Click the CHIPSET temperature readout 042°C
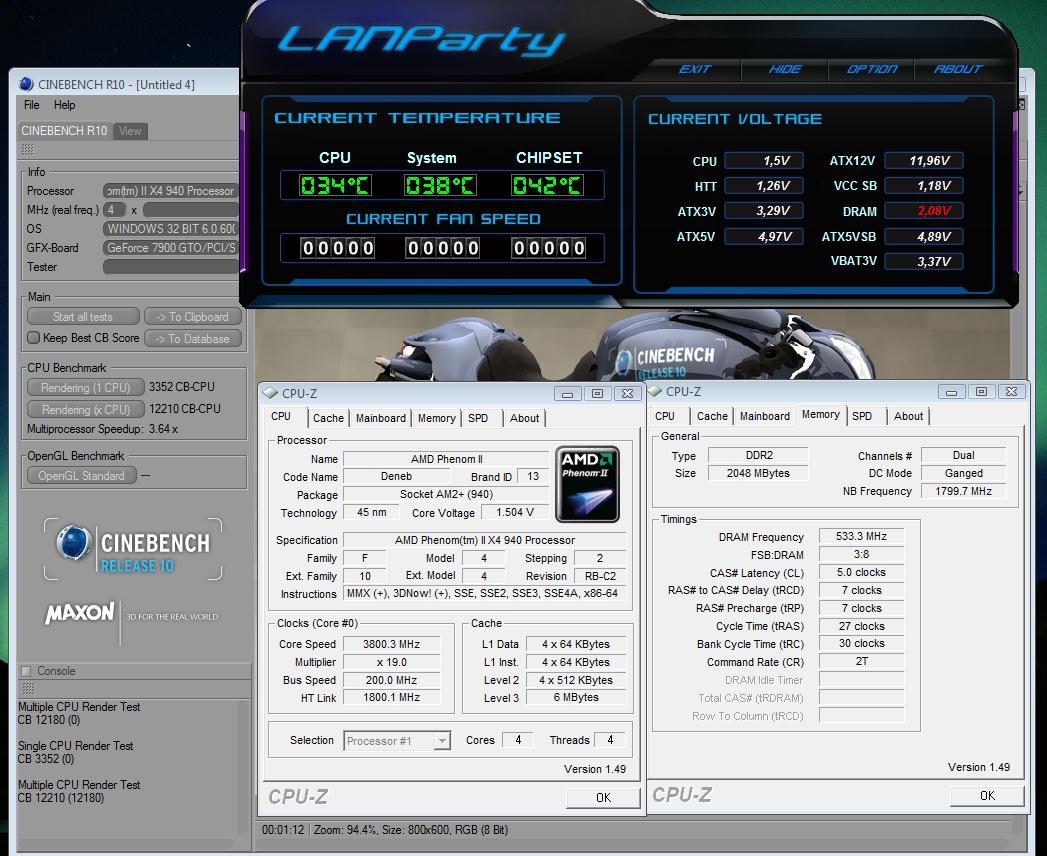Image resolution: width=1047 pixels, height=856 pixels. click(x=547, y=185)
